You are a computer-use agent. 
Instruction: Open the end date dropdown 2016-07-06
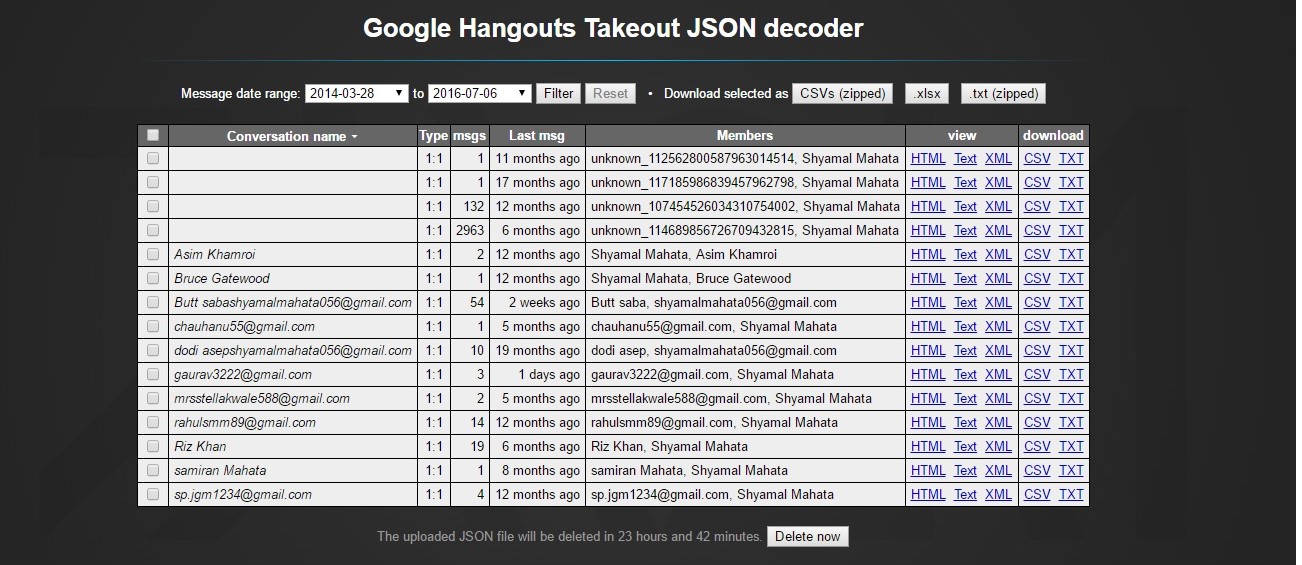click(480, 93)
